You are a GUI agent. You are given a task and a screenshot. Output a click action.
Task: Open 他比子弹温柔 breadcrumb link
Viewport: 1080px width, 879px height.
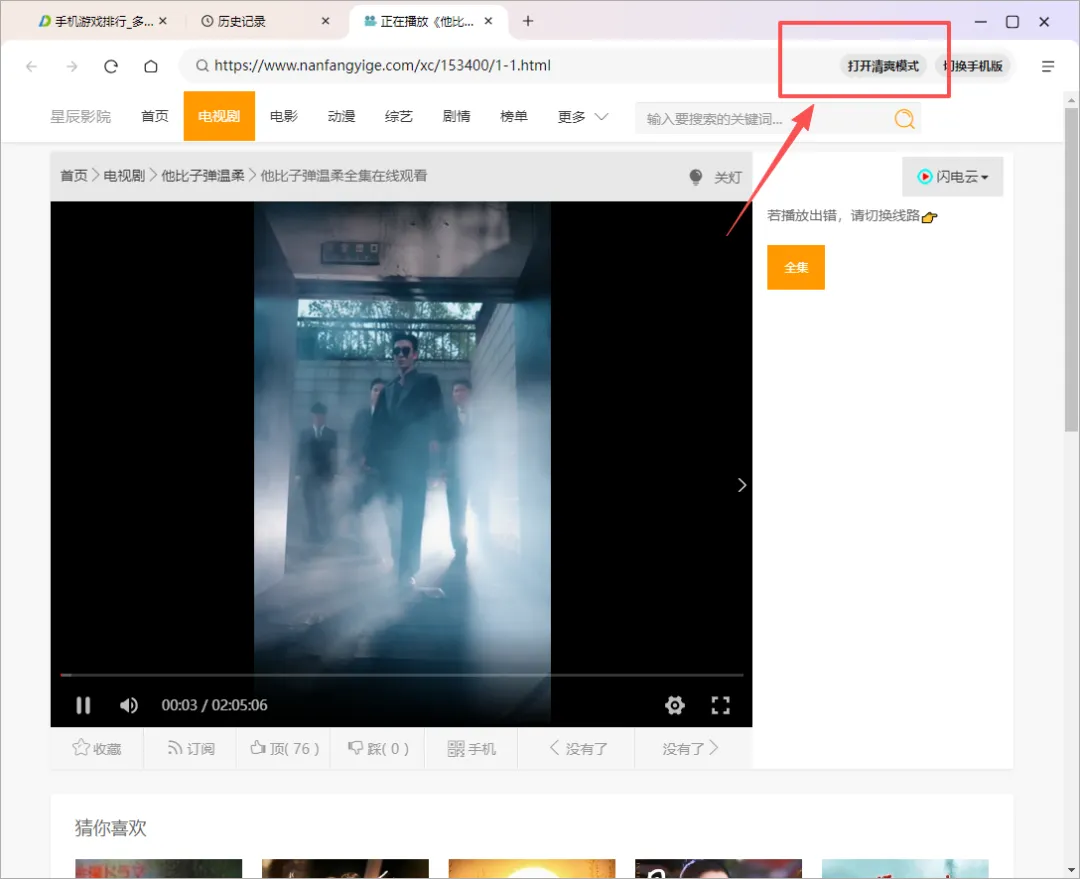click(x=202, y=176)
